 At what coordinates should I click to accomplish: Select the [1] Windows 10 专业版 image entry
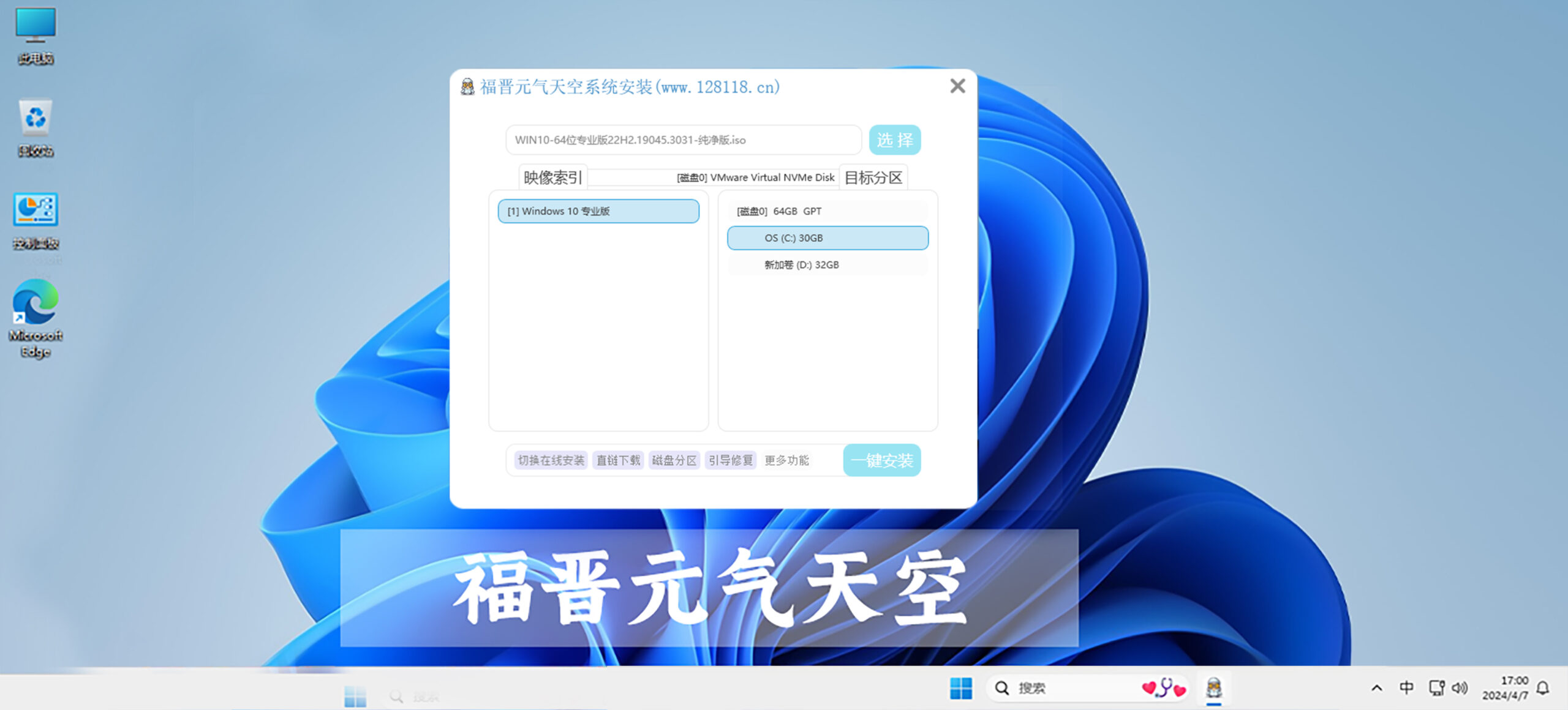[x=598, y=211]
